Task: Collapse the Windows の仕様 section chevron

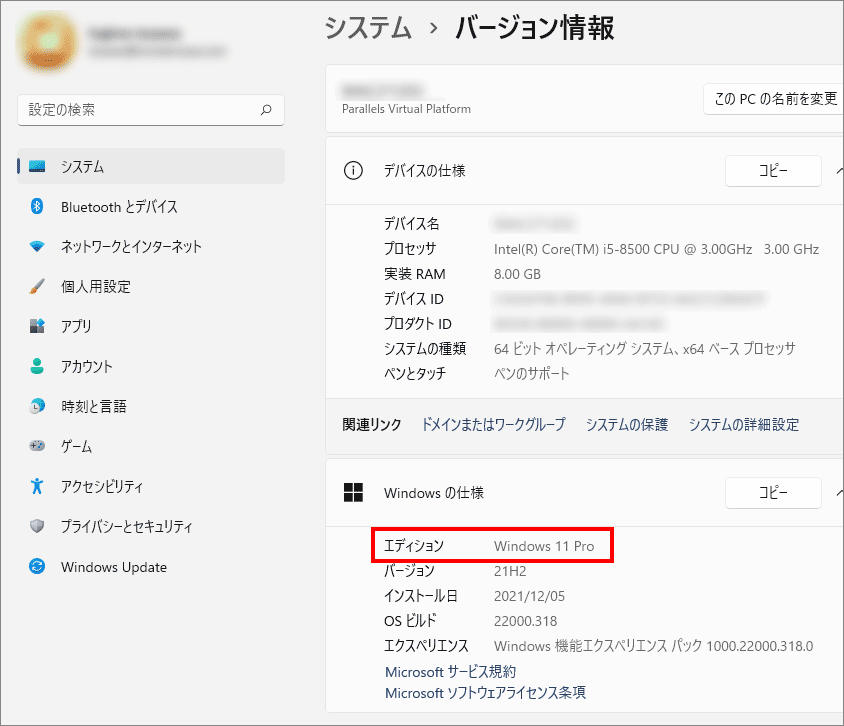Action: coord(838,493)
